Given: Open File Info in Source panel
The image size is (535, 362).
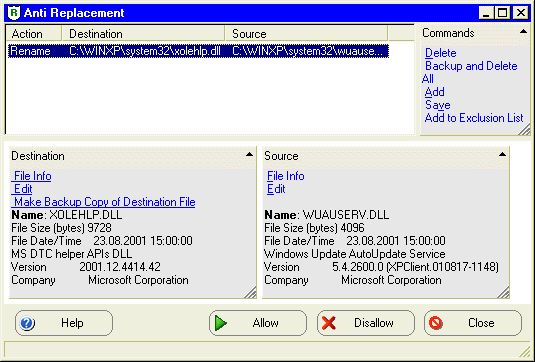Looking at the screenshot, I should (286, 176).
